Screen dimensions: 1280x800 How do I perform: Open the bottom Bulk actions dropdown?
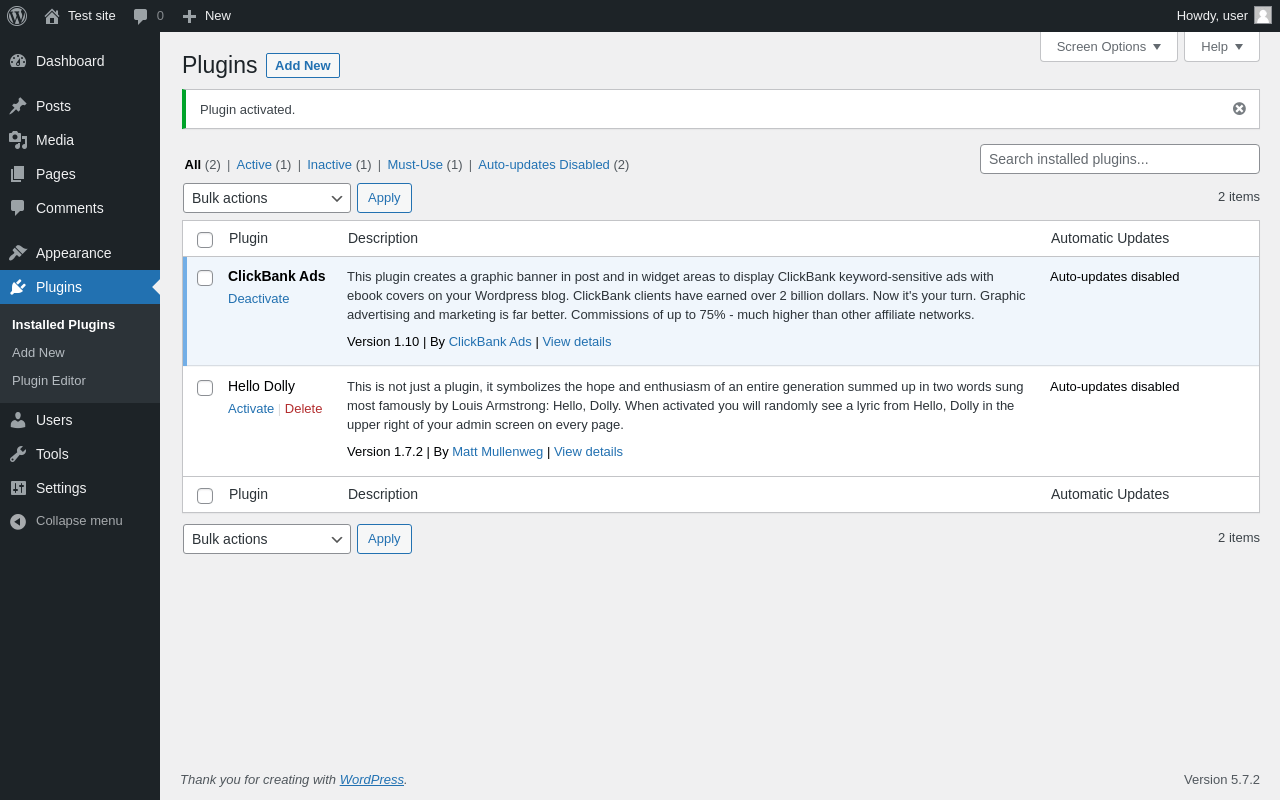point(267,539)
